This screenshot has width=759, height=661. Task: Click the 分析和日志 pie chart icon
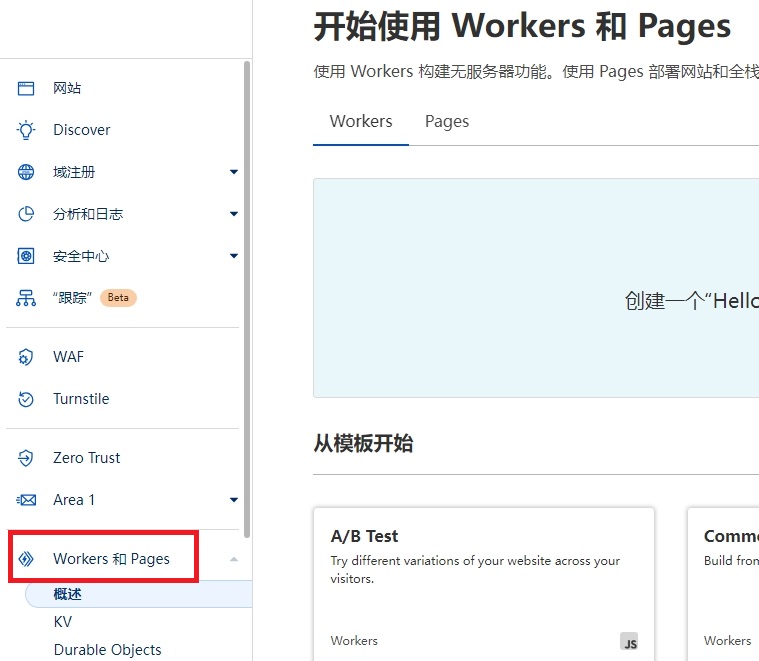26,214
